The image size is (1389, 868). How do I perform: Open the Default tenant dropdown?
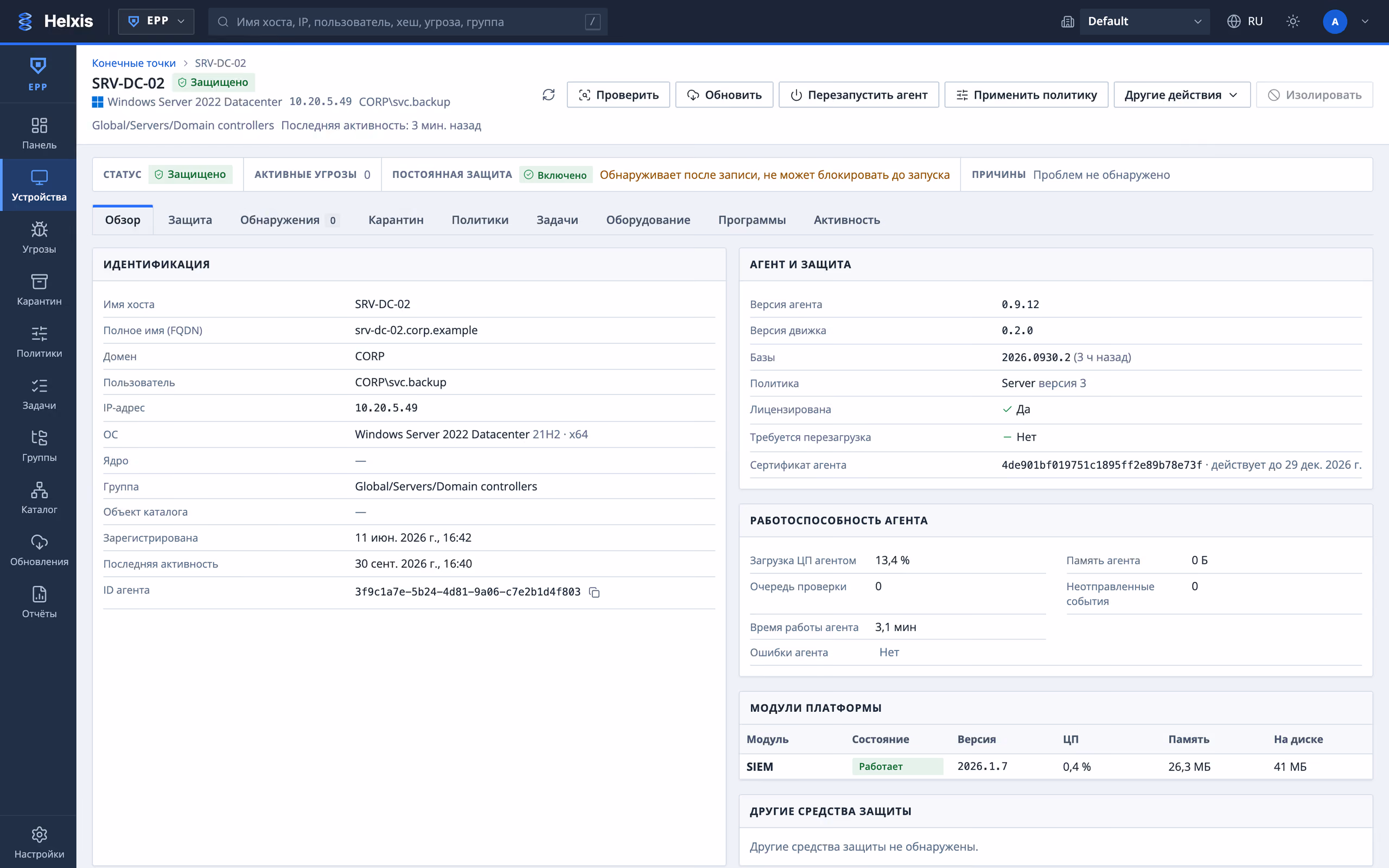1144,21
